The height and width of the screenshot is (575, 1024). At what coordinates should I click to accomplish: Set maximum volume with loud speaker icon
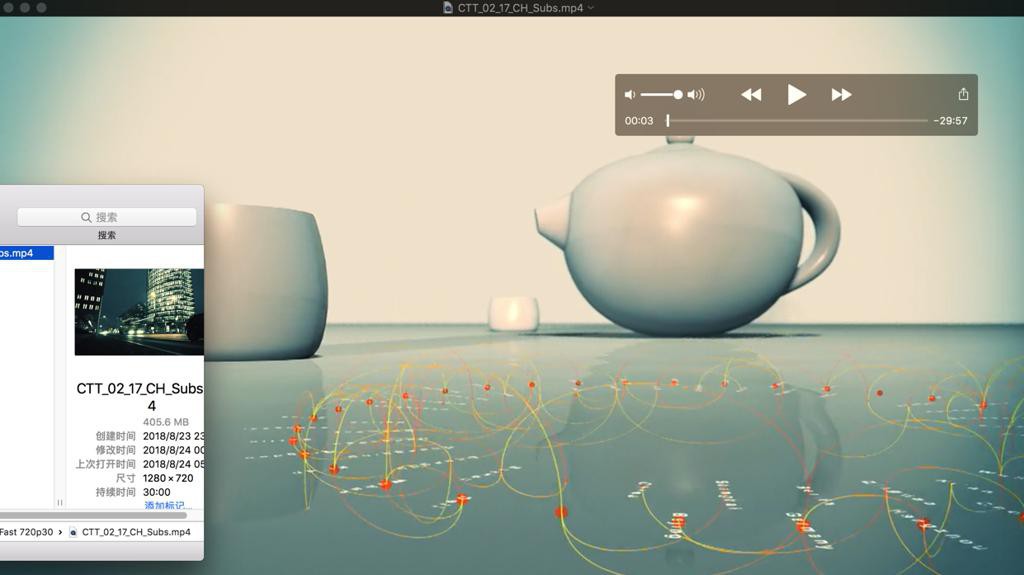[x=696, y=95]
